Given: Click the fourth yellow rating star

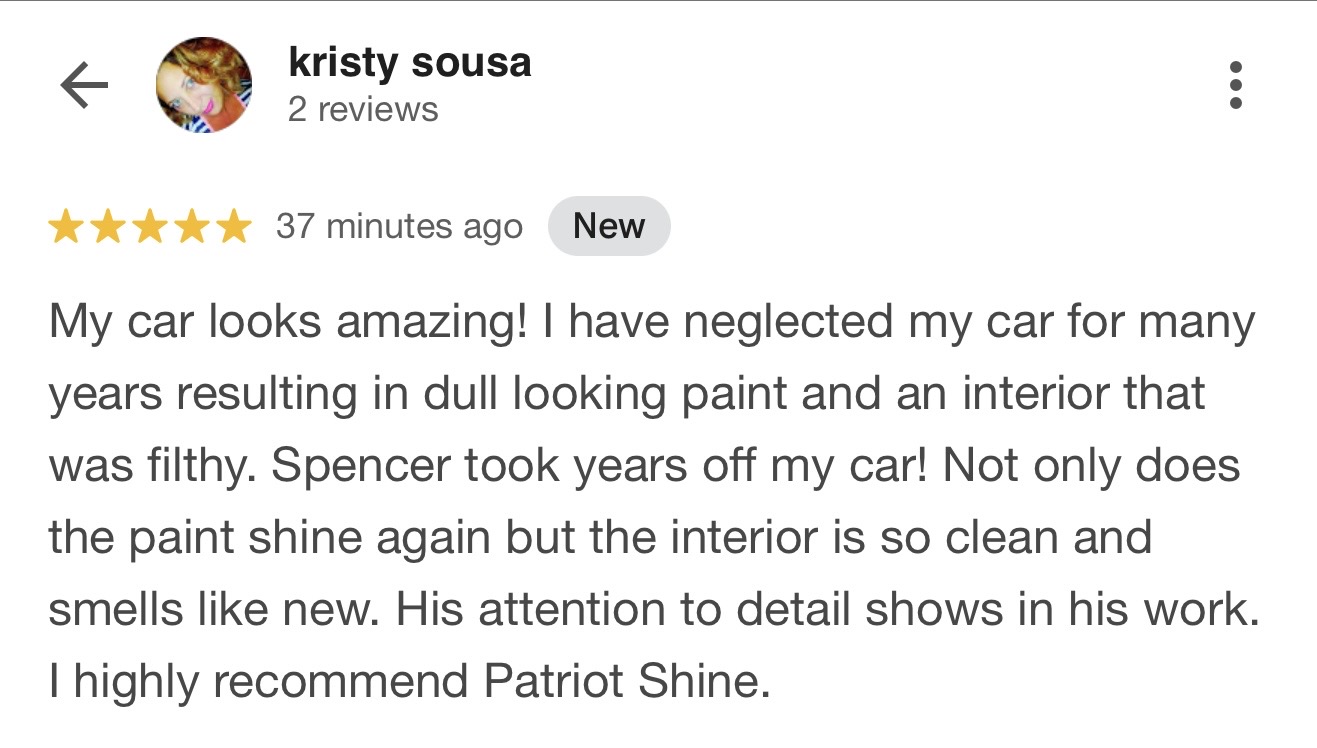Looking at the screenshot, I should (192, 227).
